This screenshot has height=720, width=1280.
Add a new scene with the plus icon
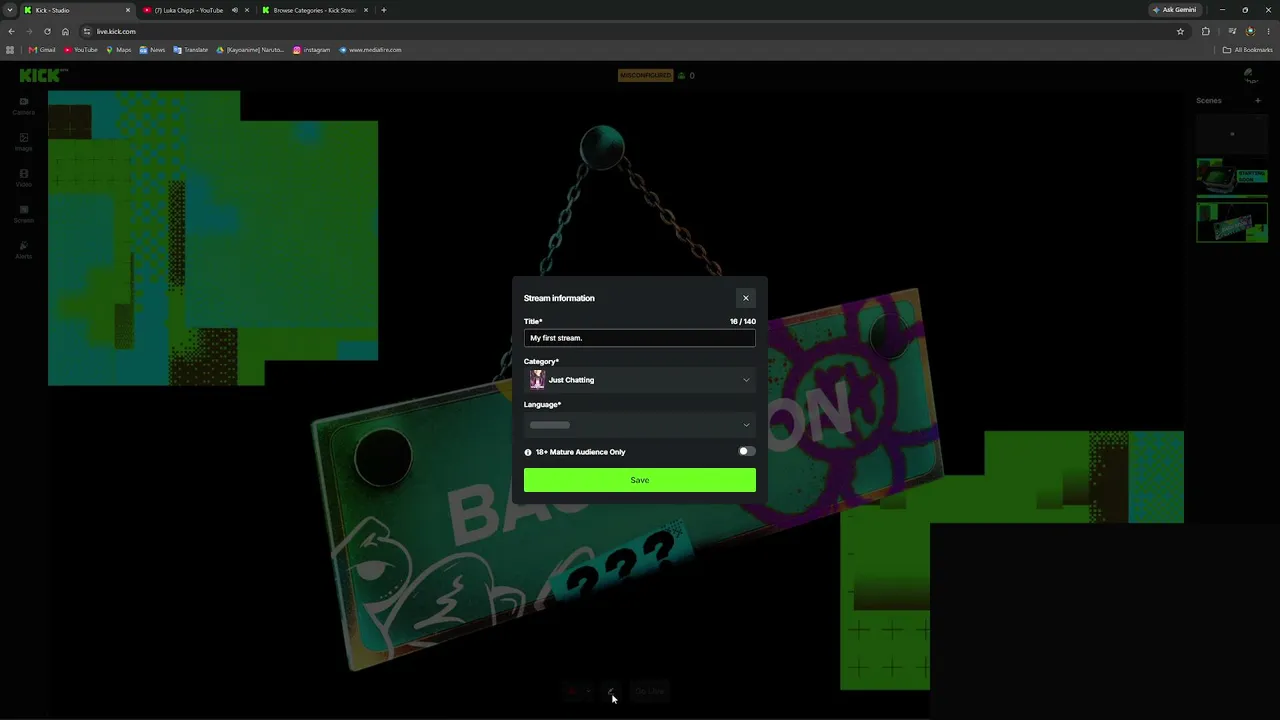pyautogui.click(x=1258, y=100)
